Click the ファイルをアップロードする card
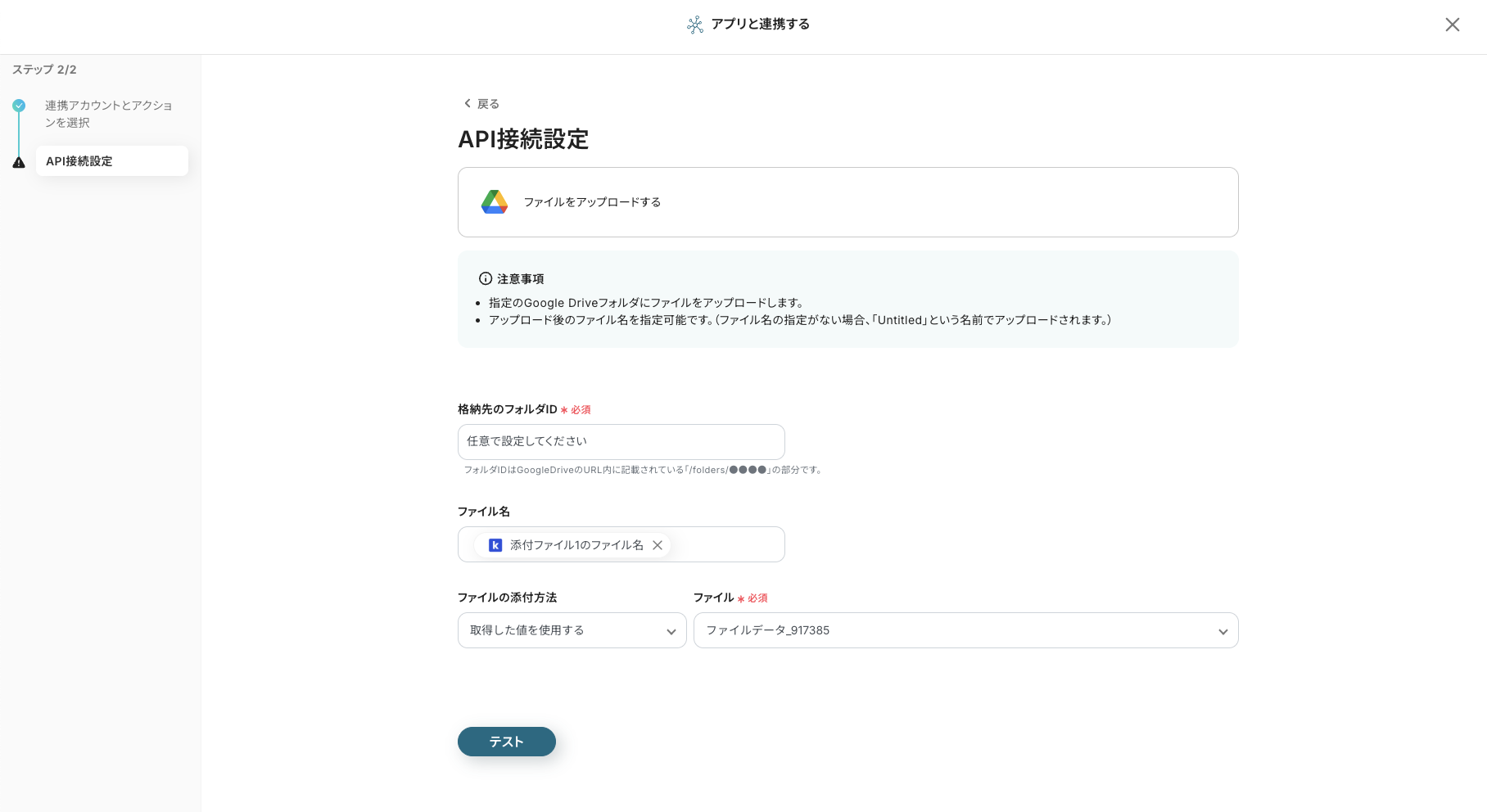Image resolution: width=1487 pixels, height=812 pixels. 847,201
